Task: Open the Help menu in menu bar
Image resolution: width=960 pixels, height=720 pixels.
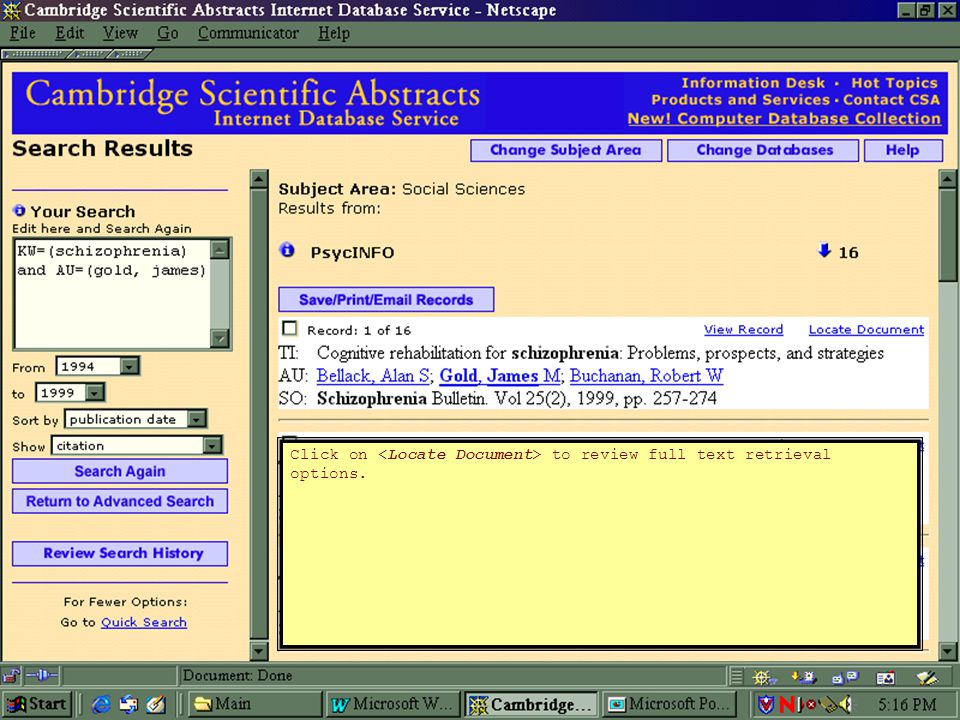Action: point(334,33)
